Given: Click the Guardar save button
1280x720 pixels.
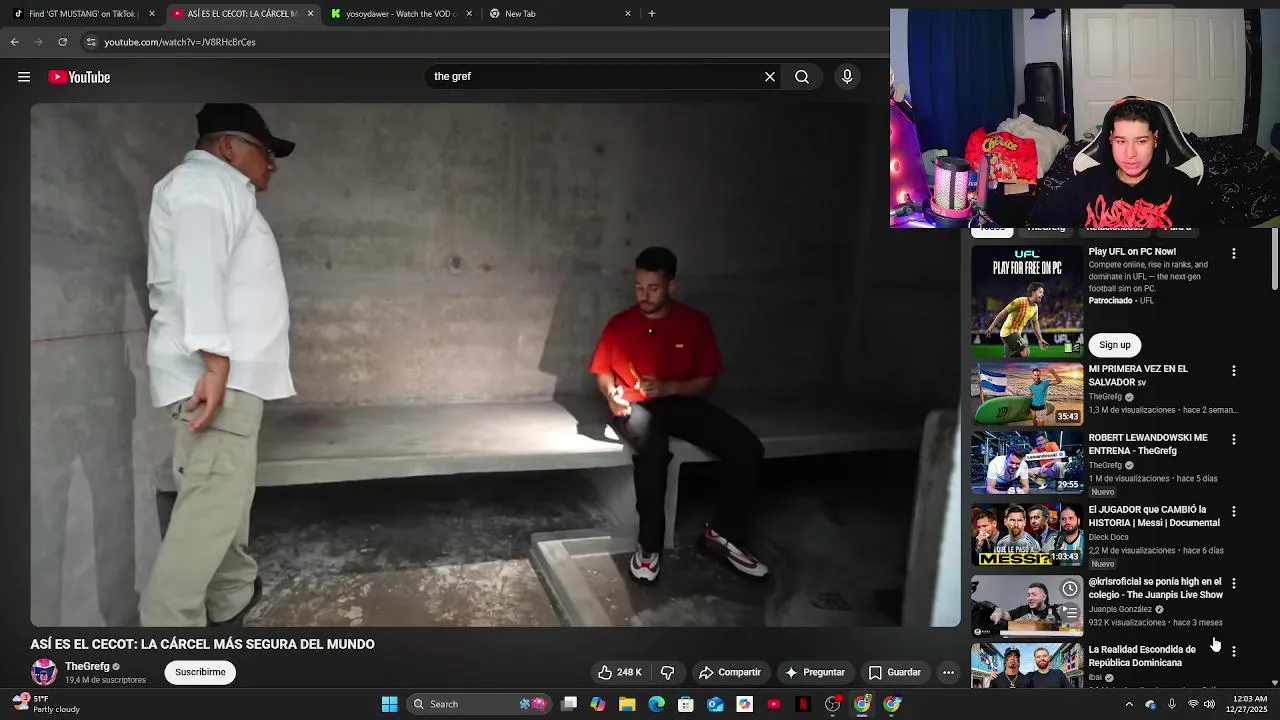Looking at the screenshot, I should tap(894, 672).
